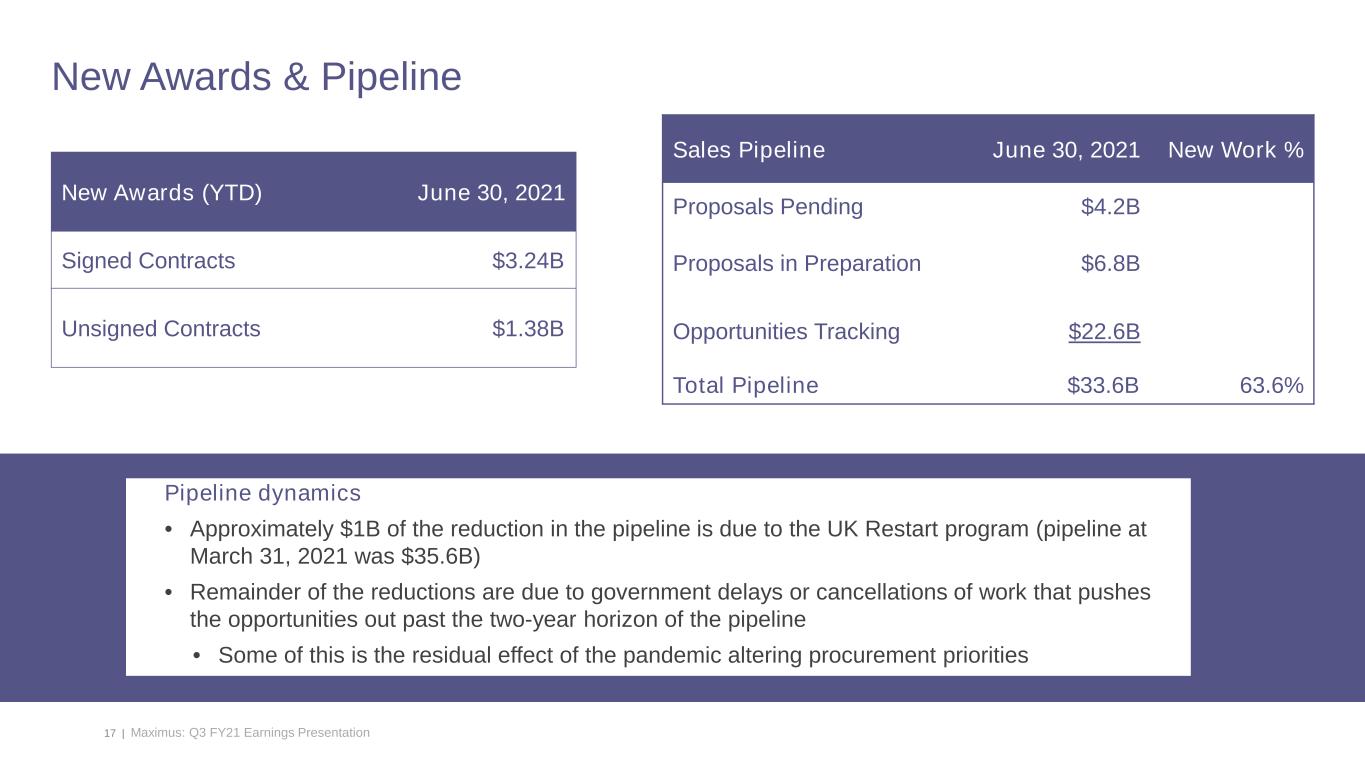Select the $3.24B signed contracts value
Image resolution: width=1365 pixels, height=768 pixels.
[528, 261]
